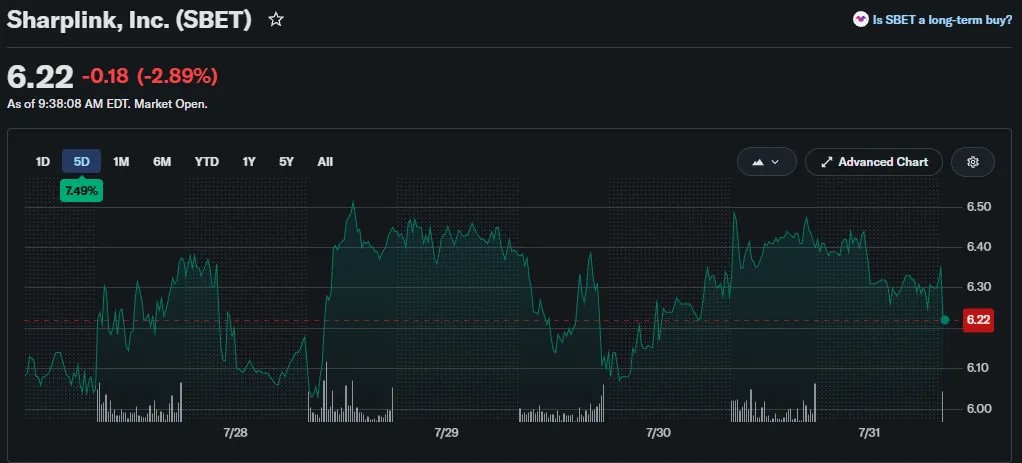Click the 7/29 date label
This screenshot has height=463, width=1022.
click(x=446, y=433)
